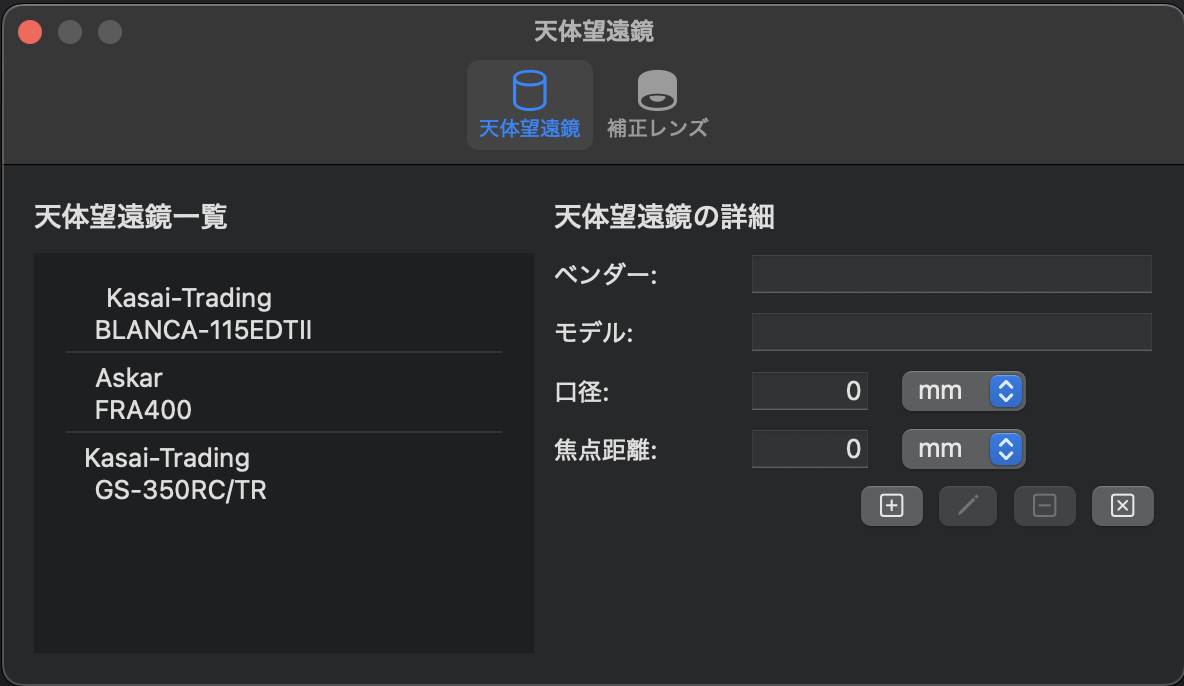This screenshot has width=1184, height=686.
Task: Focus the モデル text field
Action: 951,332
